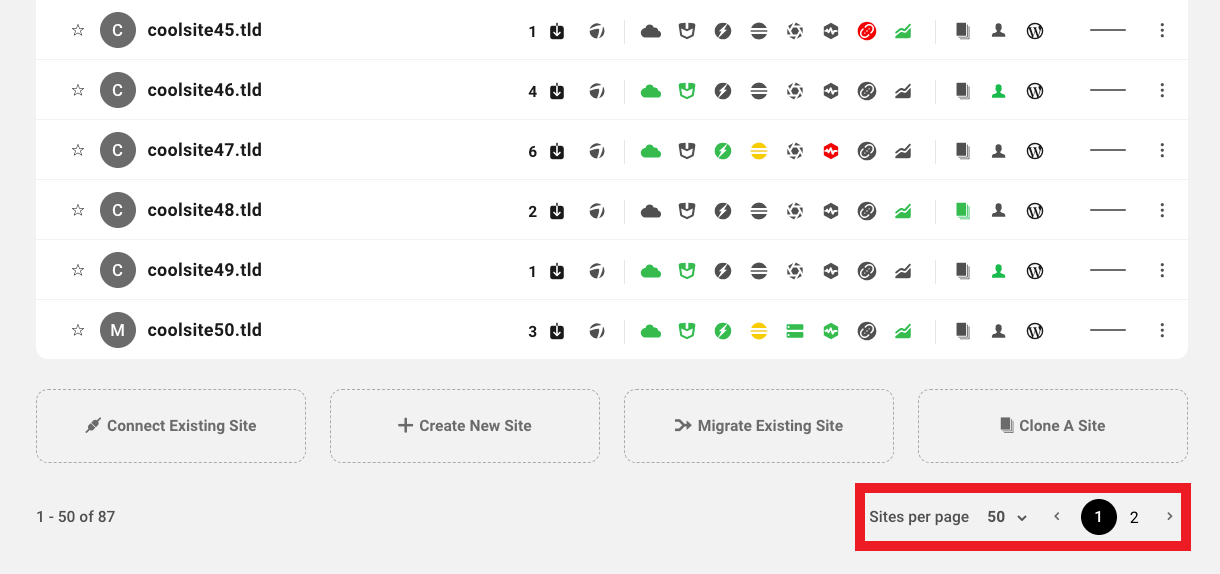Viewport: 1220px width, 574px height.
Task: Click the updates download icon for coolsite46.tld
Action: [557, 91]
